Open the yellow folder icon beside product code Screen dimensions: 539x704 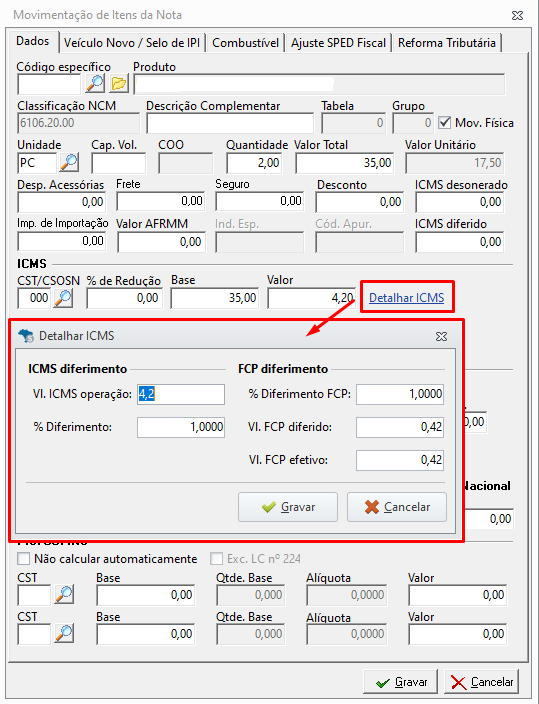[x=119, y=84]
